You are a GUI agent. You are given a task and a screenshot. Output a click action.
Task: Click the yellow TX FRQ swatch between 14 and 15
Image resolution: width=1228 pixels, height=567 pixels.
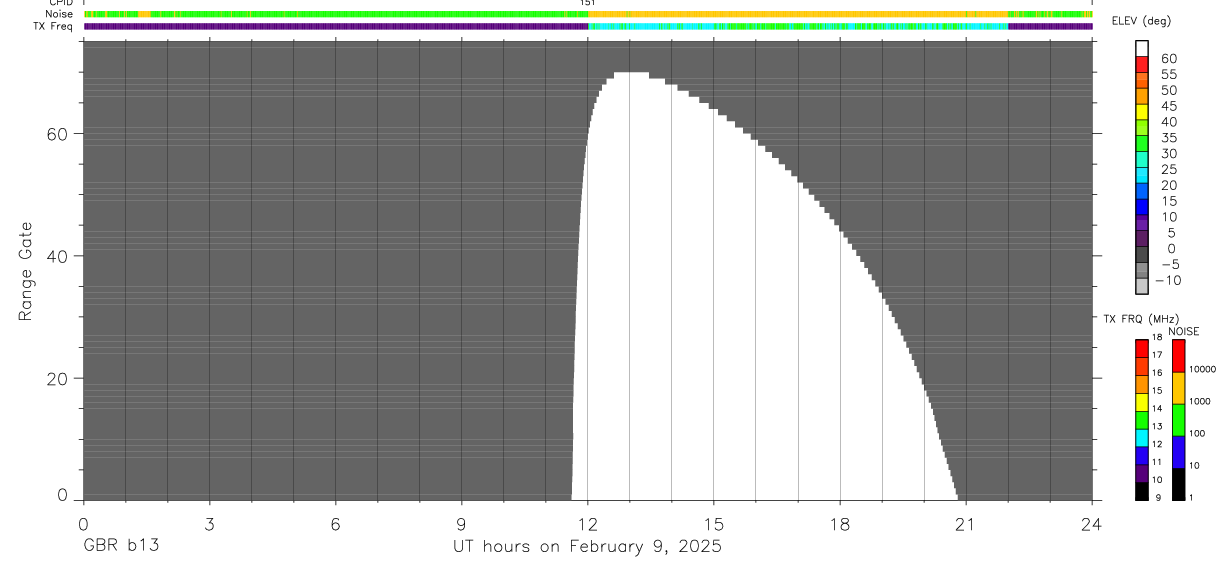click(x=1142, y=400)
